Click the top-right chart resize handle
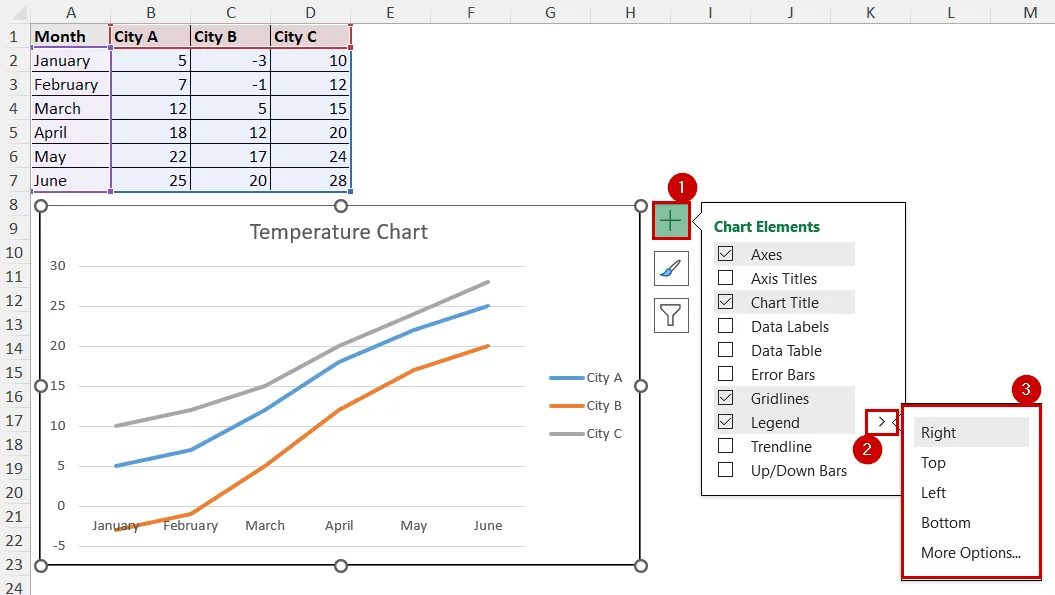1055x595 pixels. point(641,206)
